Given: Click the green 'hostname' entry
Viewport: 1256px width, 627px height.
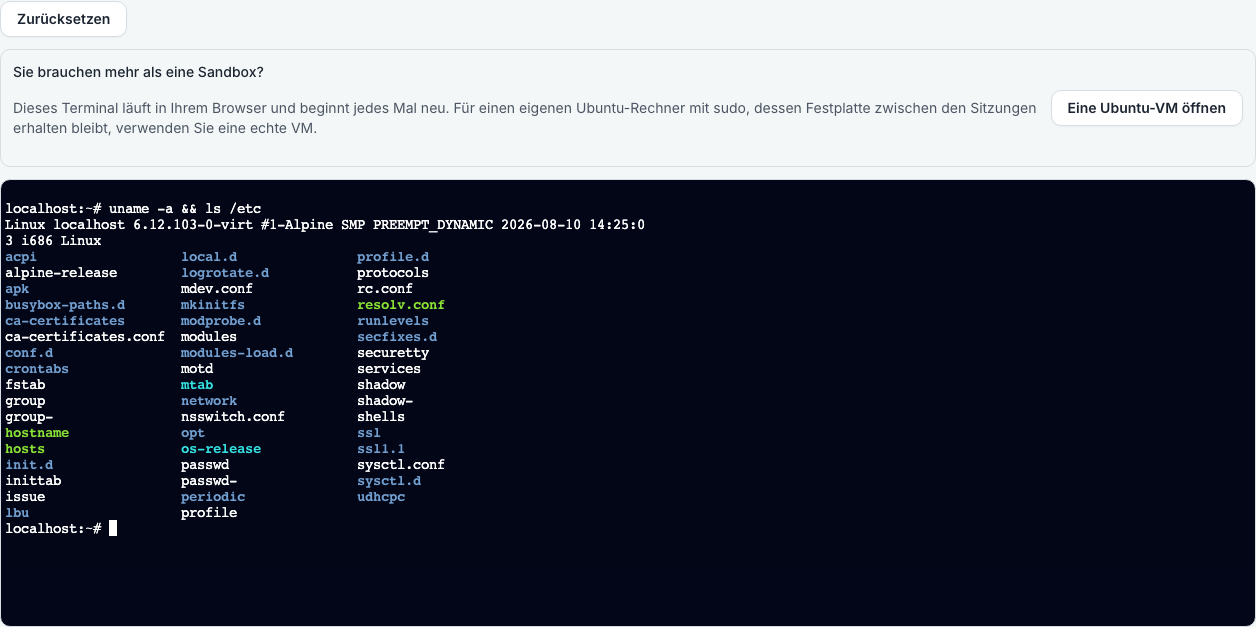Looking at the screenshot, I should coord(37,433).
